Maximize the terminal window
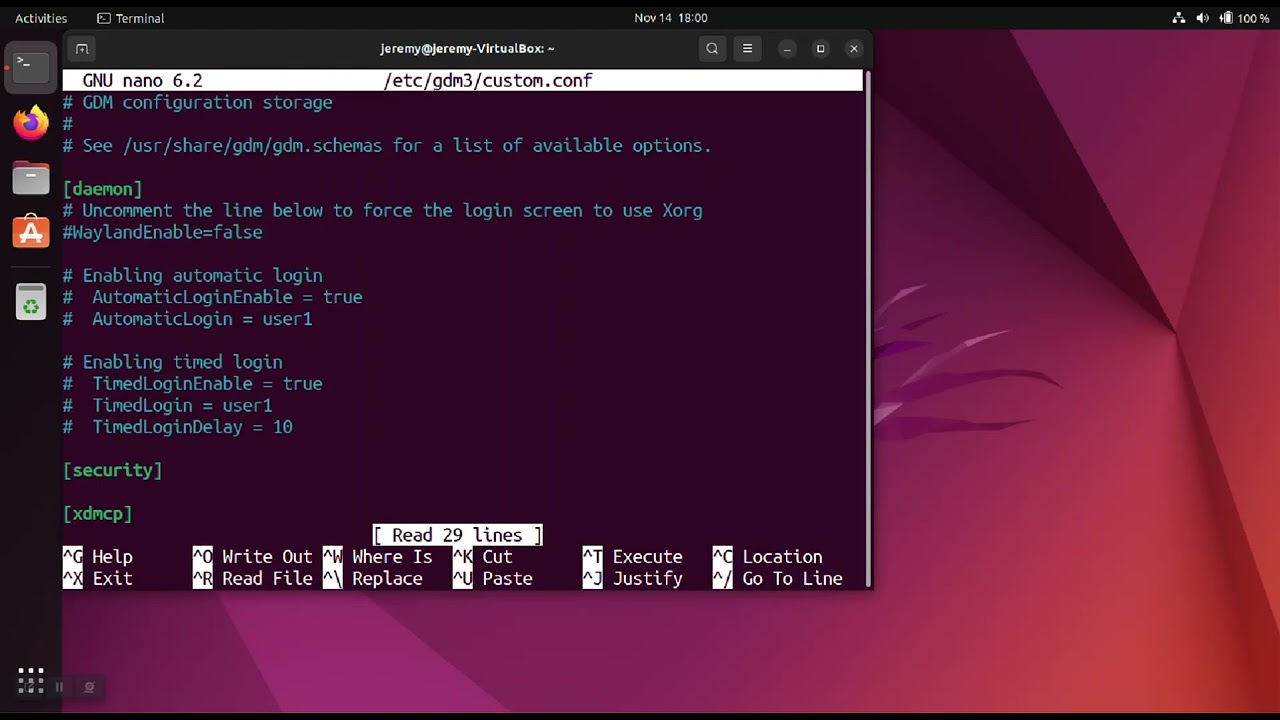Image resolution: width=1280 pixels, height=720 pixels. pyautogui.click(x=820, y=48)
